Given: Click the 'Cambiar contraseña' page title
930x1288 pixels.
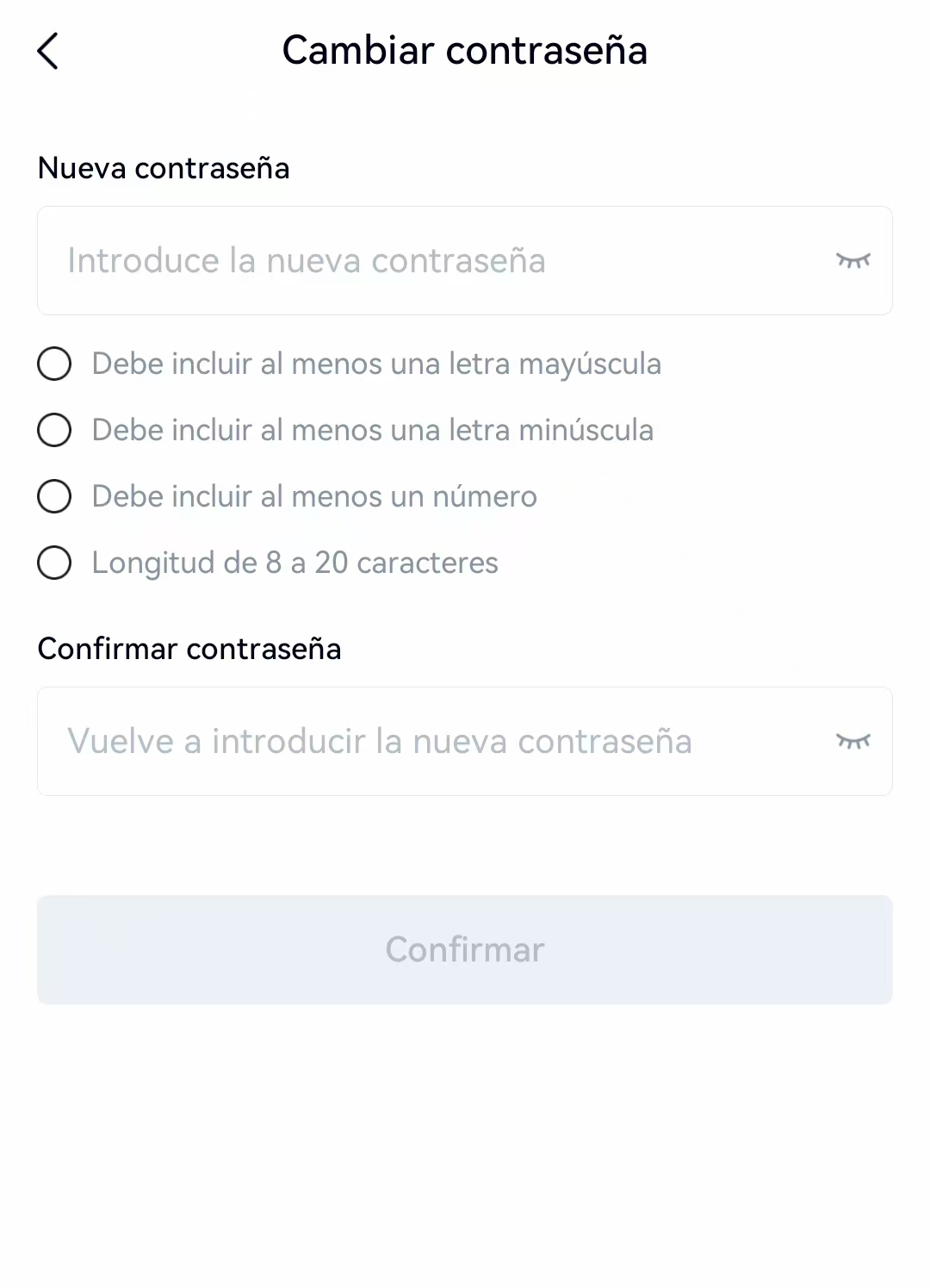Looking at the screenshot, I should coord(465,50).
